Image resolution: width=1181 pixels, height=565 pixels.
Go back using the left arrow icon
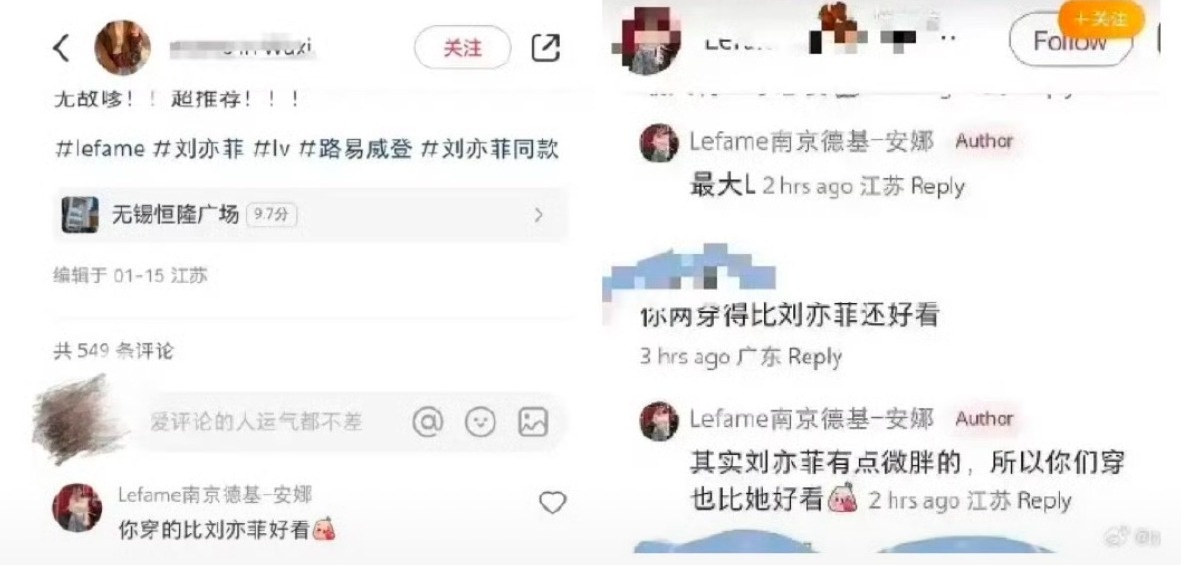pyautogui.click(x=62, y=48)
